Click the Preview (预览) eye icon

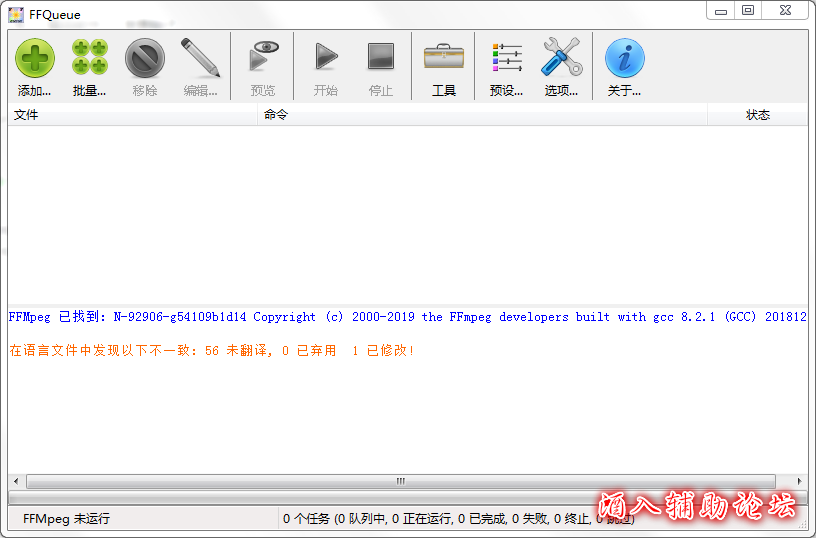pyautogui.click(x=263, y=58)
